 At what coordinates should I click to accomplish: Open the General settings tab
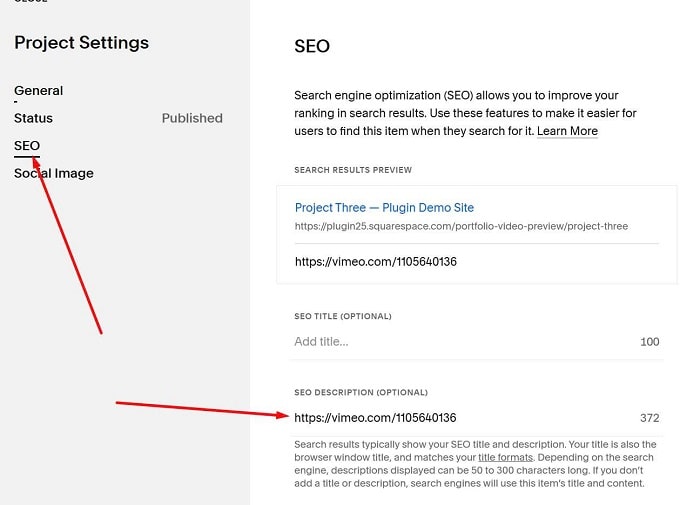click(38, 91)
